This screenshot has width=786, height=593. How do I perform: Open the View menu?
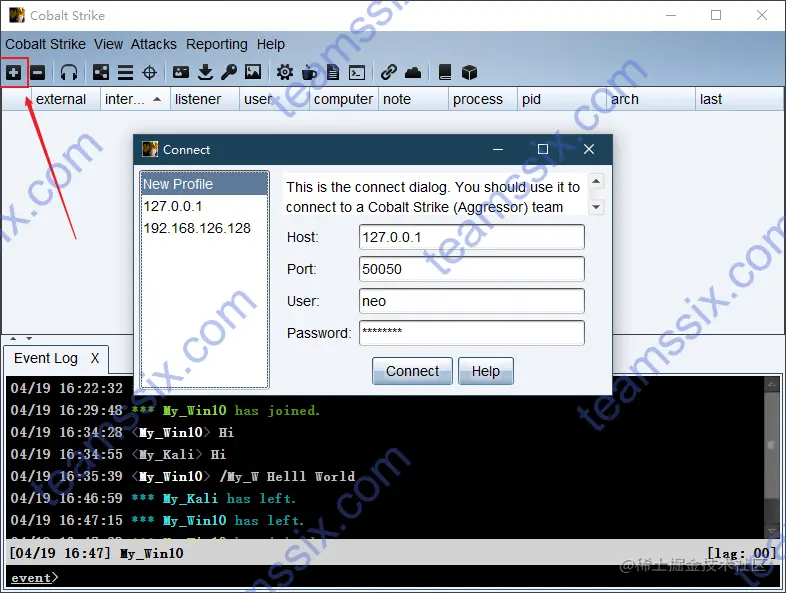click(108, 45)
